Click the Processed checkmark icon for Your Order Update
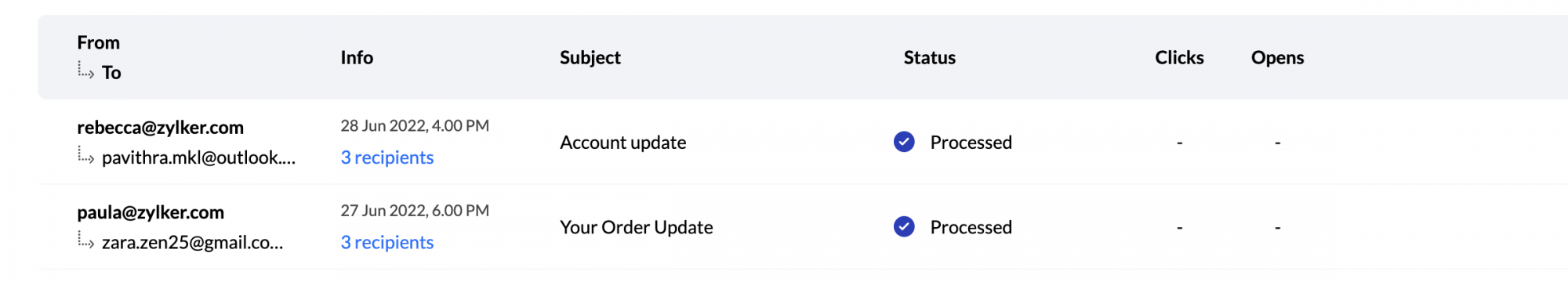The width and height of the screenshot is (1568, 282). click(x=904, y=226)
